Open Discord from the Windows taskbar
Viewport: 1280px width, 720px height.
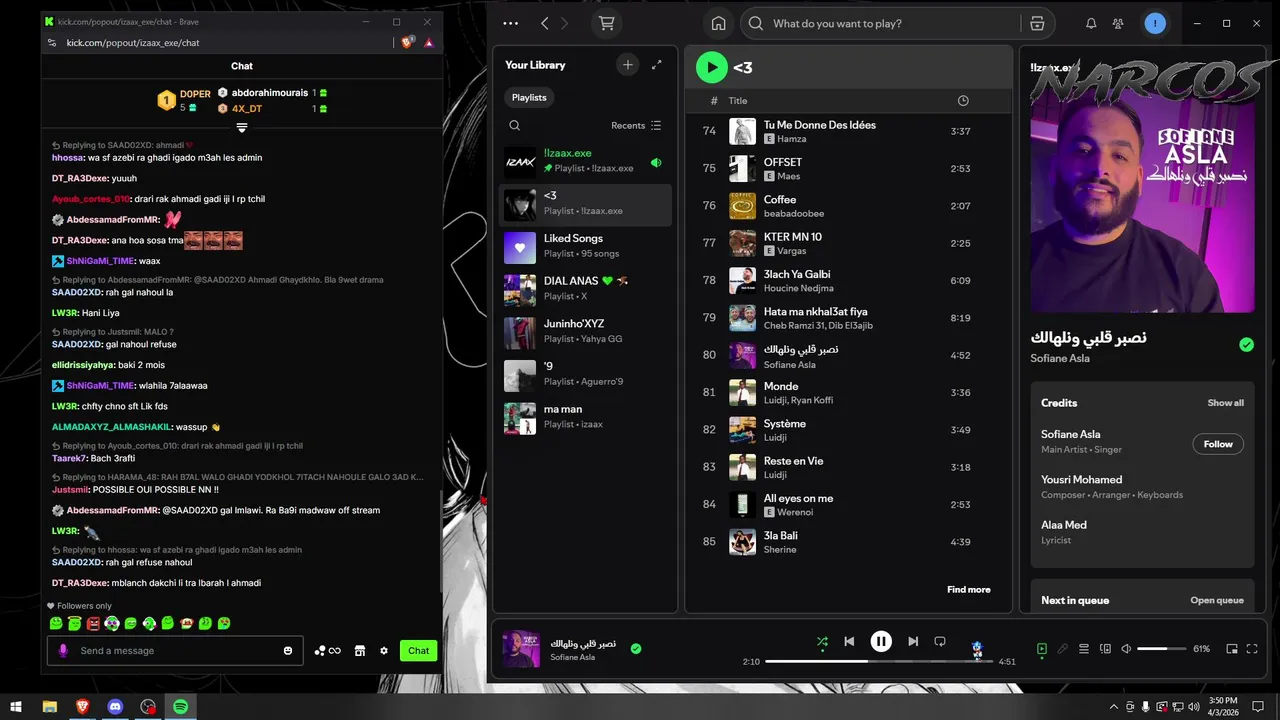115,706
